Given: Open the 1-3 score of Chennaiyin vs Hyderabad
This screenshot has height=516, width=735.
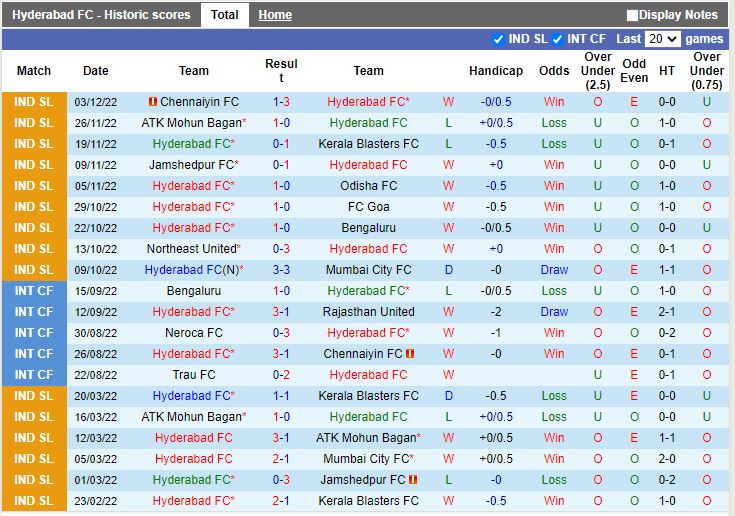Looking at the screenshot, I should click(281, 102).
